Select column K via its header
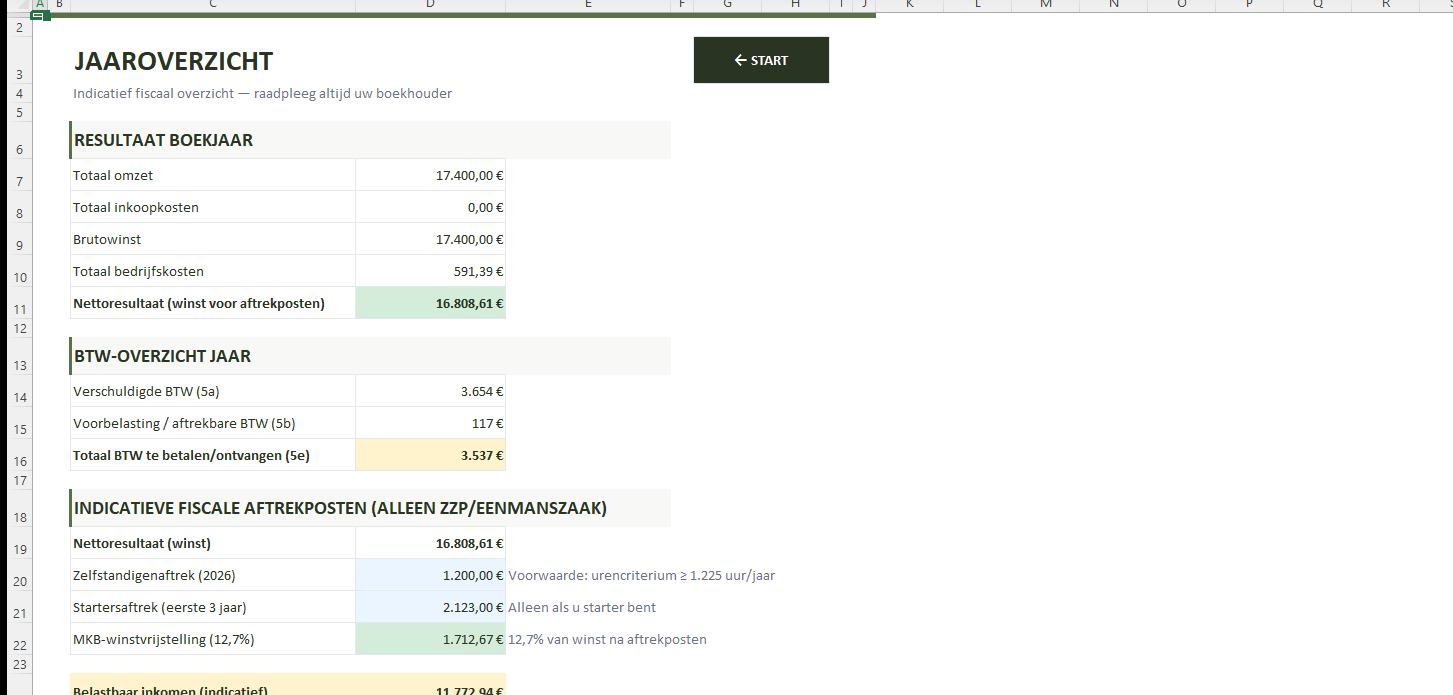 (x=909, y=5)
